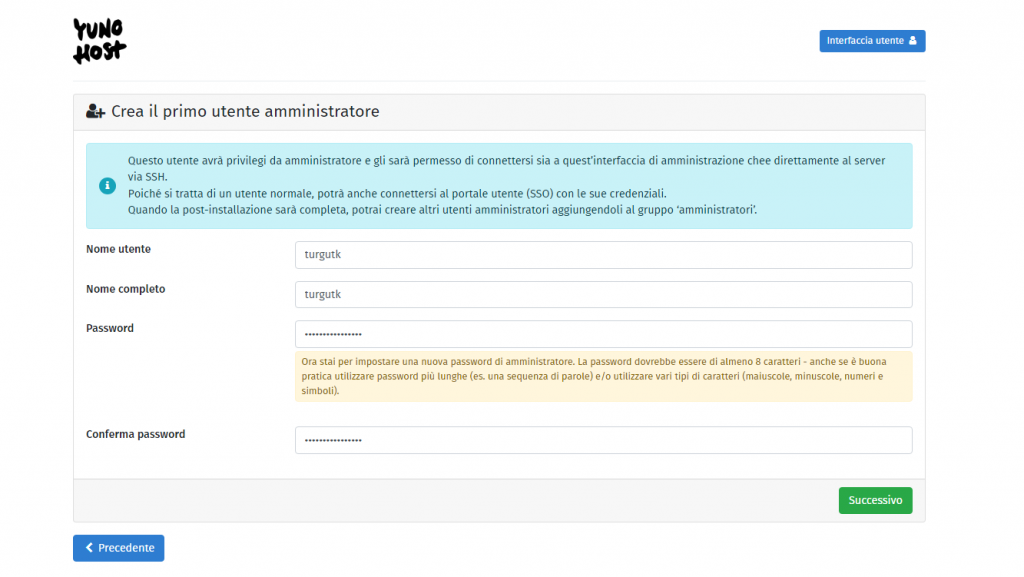This screenshot has width=1024, height=577.
Task: Click the YunoHost logo
Action: 100,41
